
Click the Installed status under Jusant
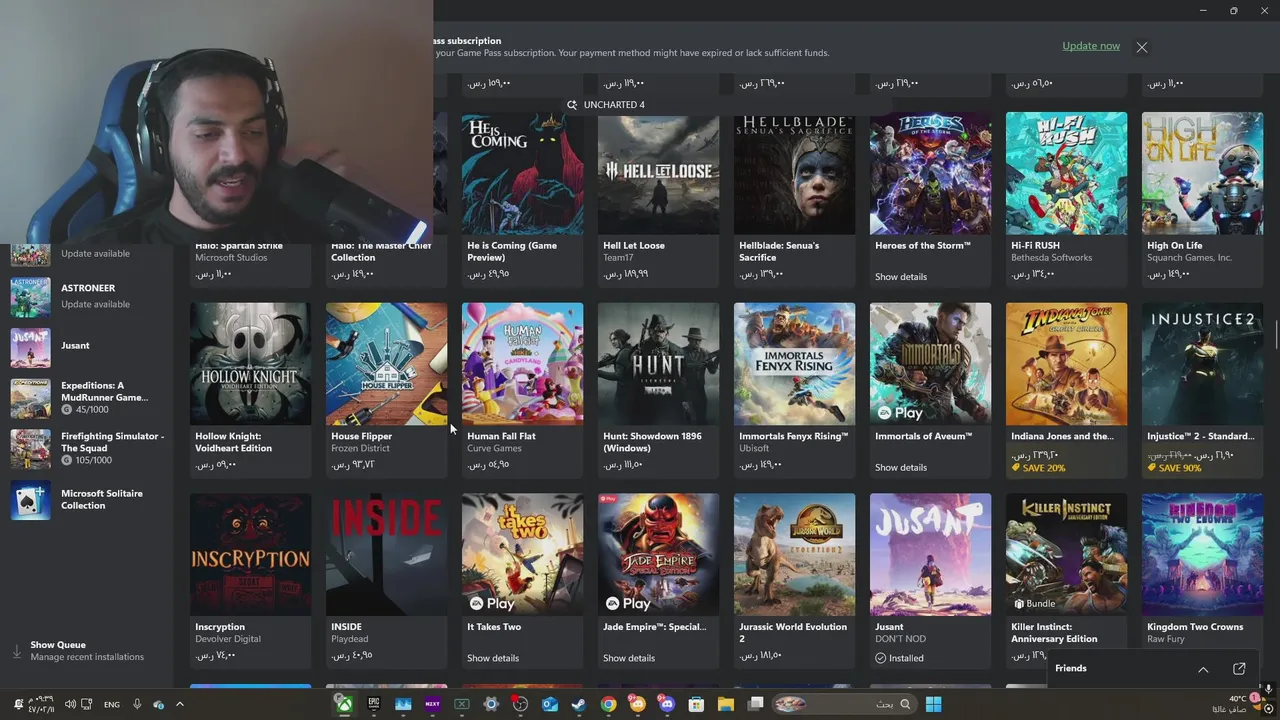(899, 658)
